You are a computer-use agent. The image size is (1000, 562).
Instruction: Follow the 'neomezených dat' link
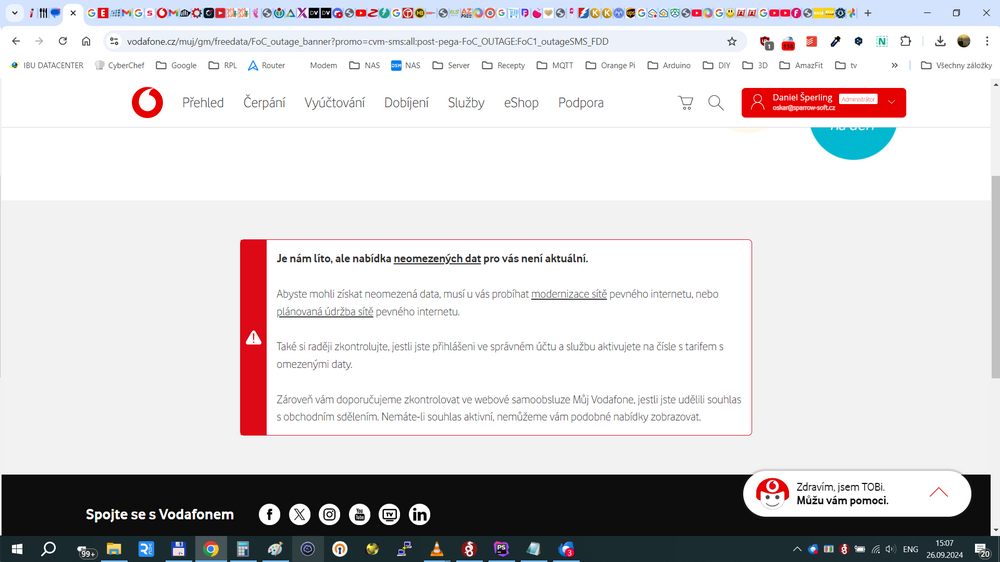coord(437,258)
